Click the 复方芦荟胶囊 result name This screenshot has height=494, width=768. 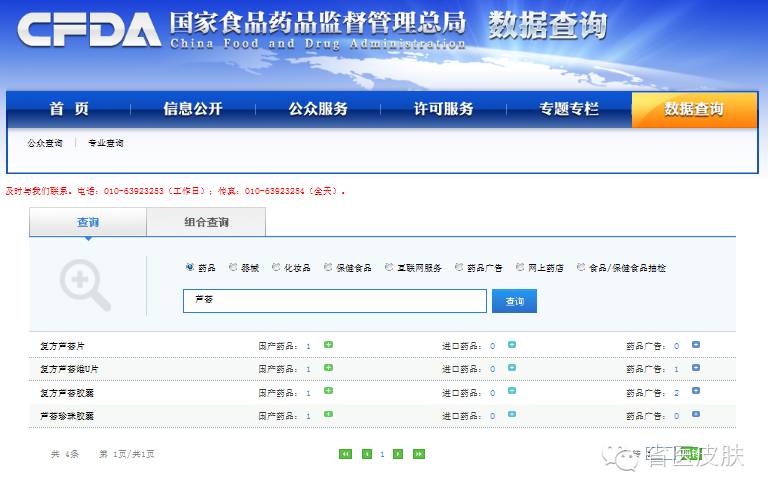tap(67, 393)
